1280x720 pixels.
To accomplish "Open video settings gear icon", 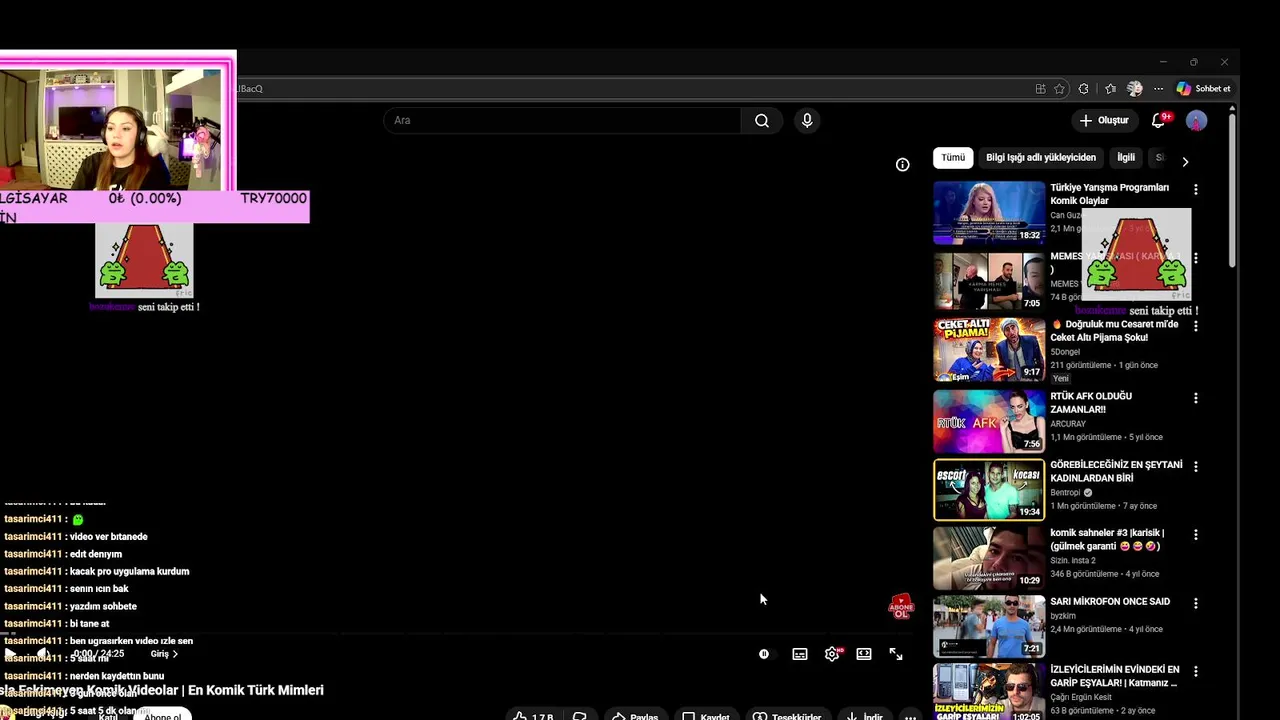I will point(832,654).
